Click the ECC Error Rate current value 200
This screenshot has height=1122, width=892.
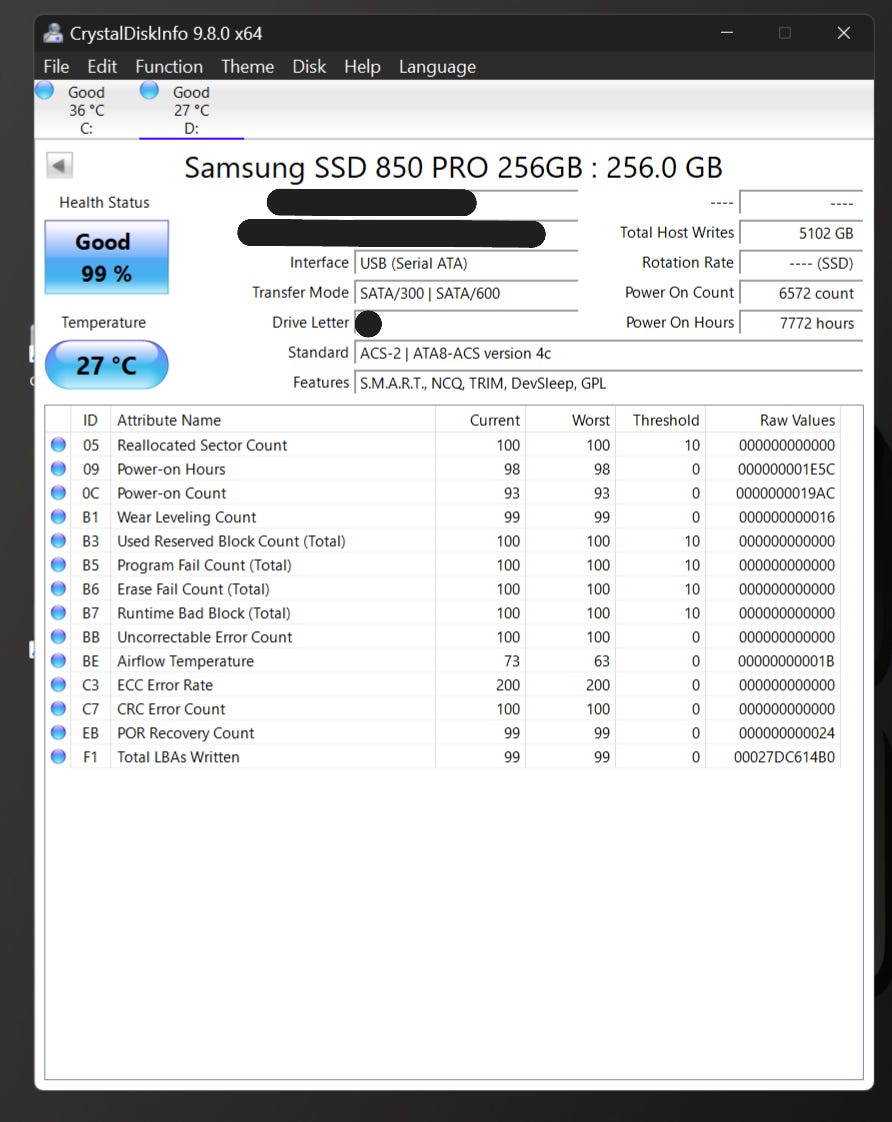point(508,685)
